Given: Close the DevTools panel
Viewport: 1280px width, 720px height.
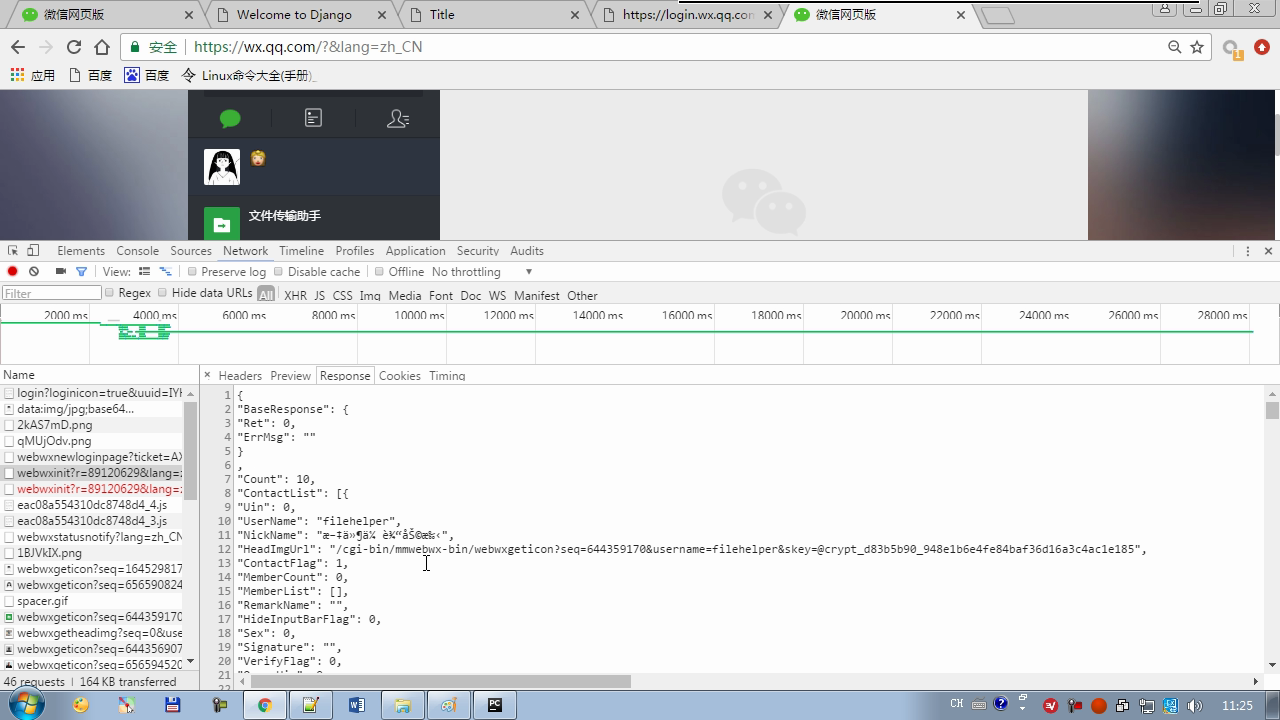Looking at the screenshot, I should pos(1268,251).
